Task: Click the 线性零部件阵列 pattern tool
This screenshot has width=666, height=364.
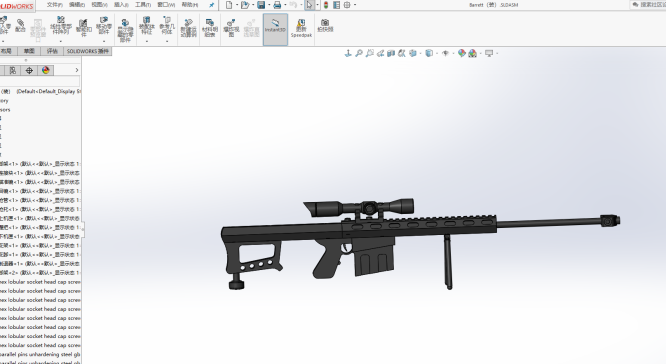Action: [x=61, y=26]
